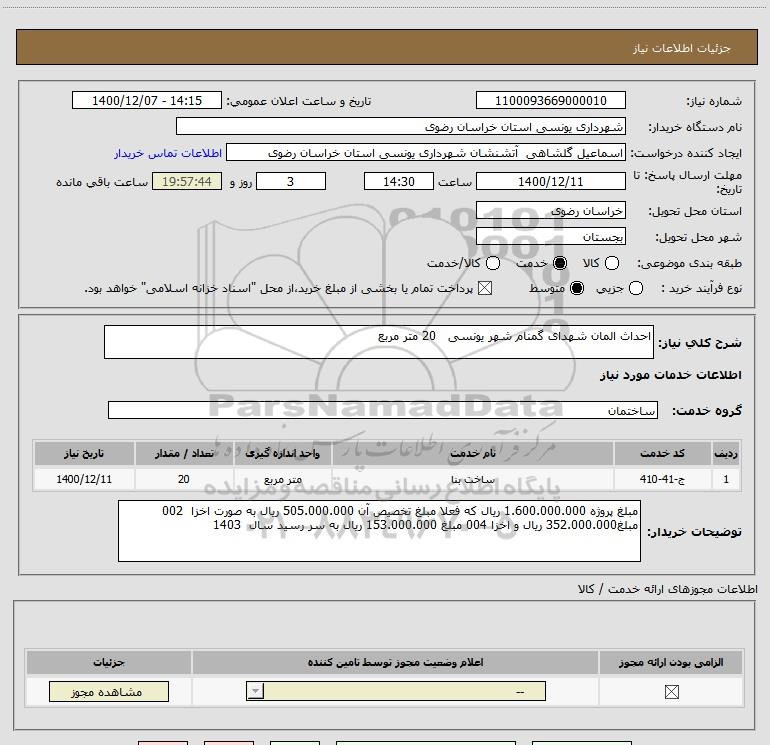Open اطلاعات تماس خریدار link

(168, 153)
